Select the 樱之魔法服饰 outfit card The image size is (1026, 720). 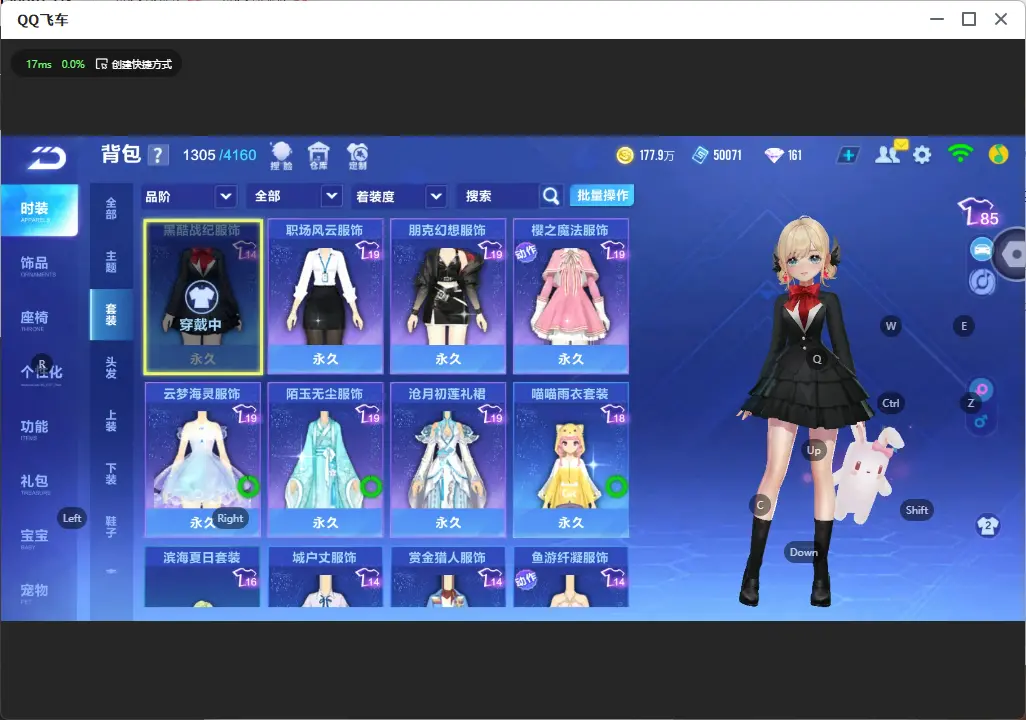coord(571,297)
